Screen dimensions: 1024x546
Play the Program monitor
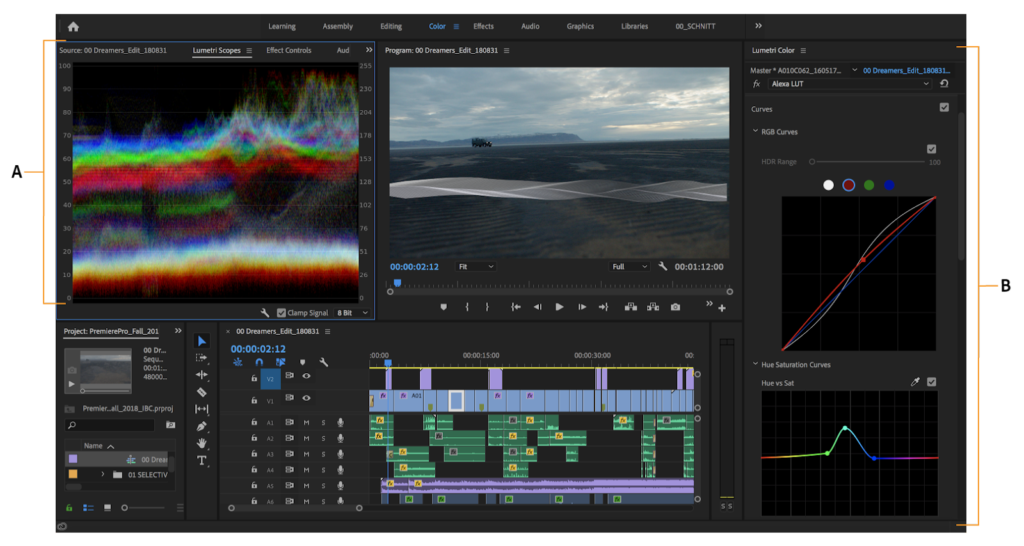click(560, 307)
